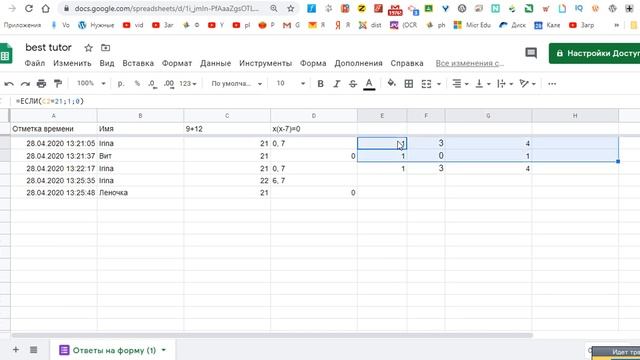The image size is (640, 360).
Task: Click the move to folder icon
Action: pos(105,48)
